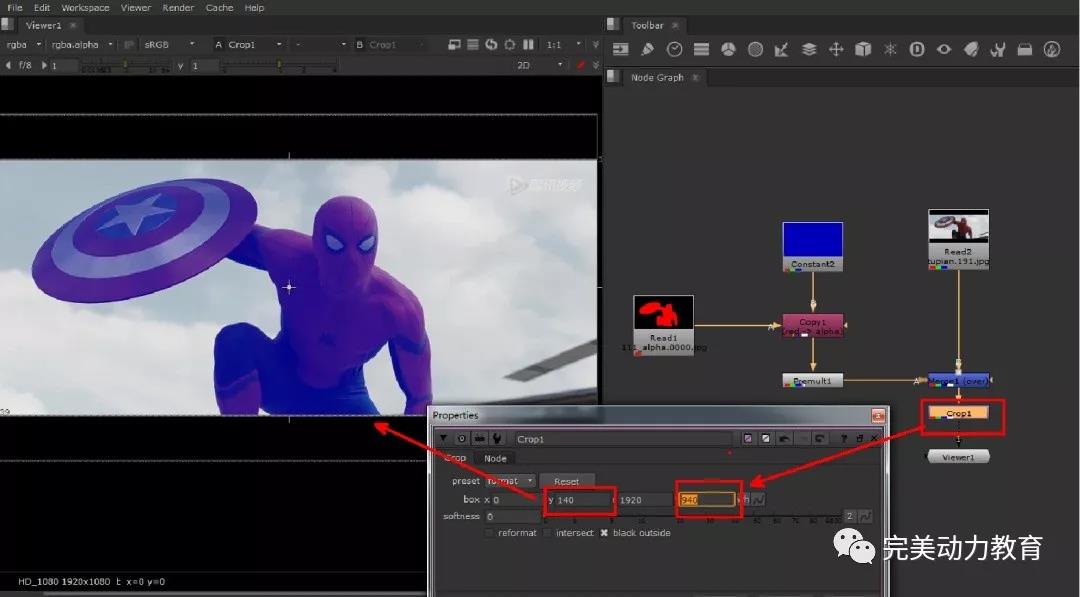Click the Reset button
Viewport: 1080px width, 597px height.
coord(567,481)
